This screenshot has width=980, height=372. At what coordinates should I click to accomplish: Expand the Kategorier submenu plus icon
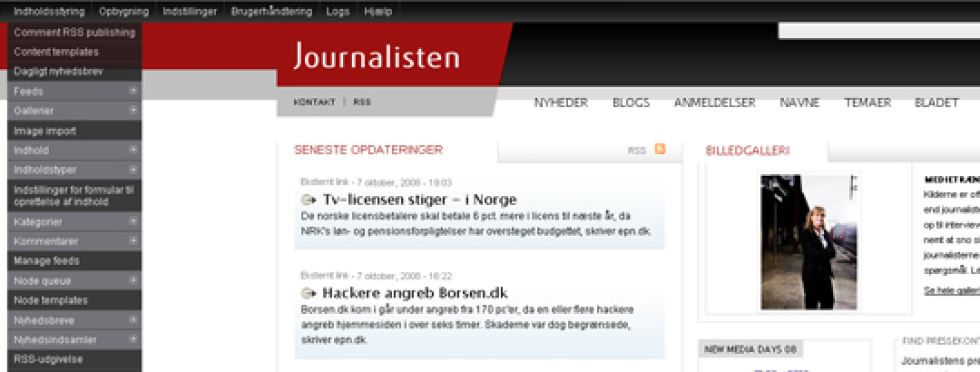[x=133, y=221]
